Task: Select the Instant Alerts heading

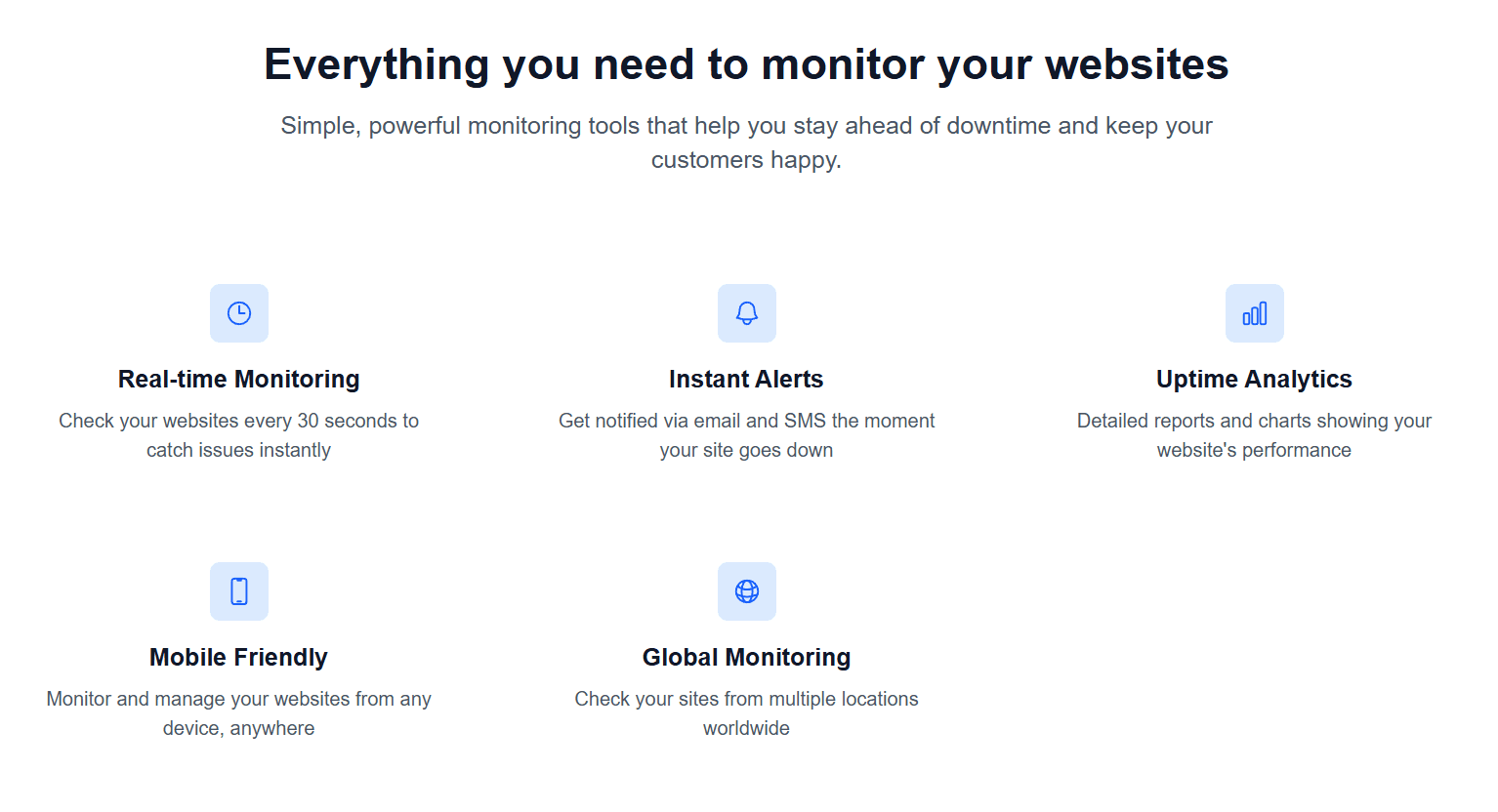Action: point(747,379)
